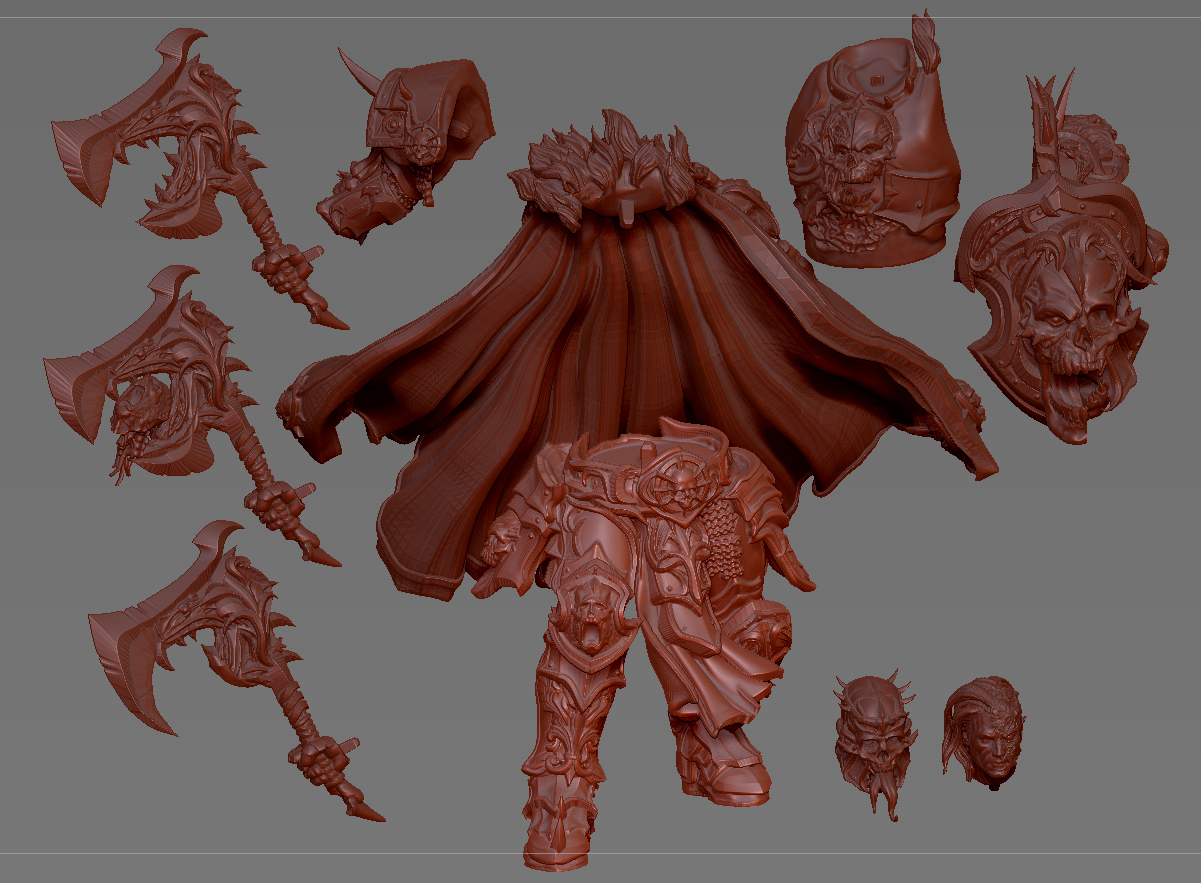Screen dimensions: 1201x883
Task: Select the hooded horned helmet piece
Action: click(x=405, y=145)
